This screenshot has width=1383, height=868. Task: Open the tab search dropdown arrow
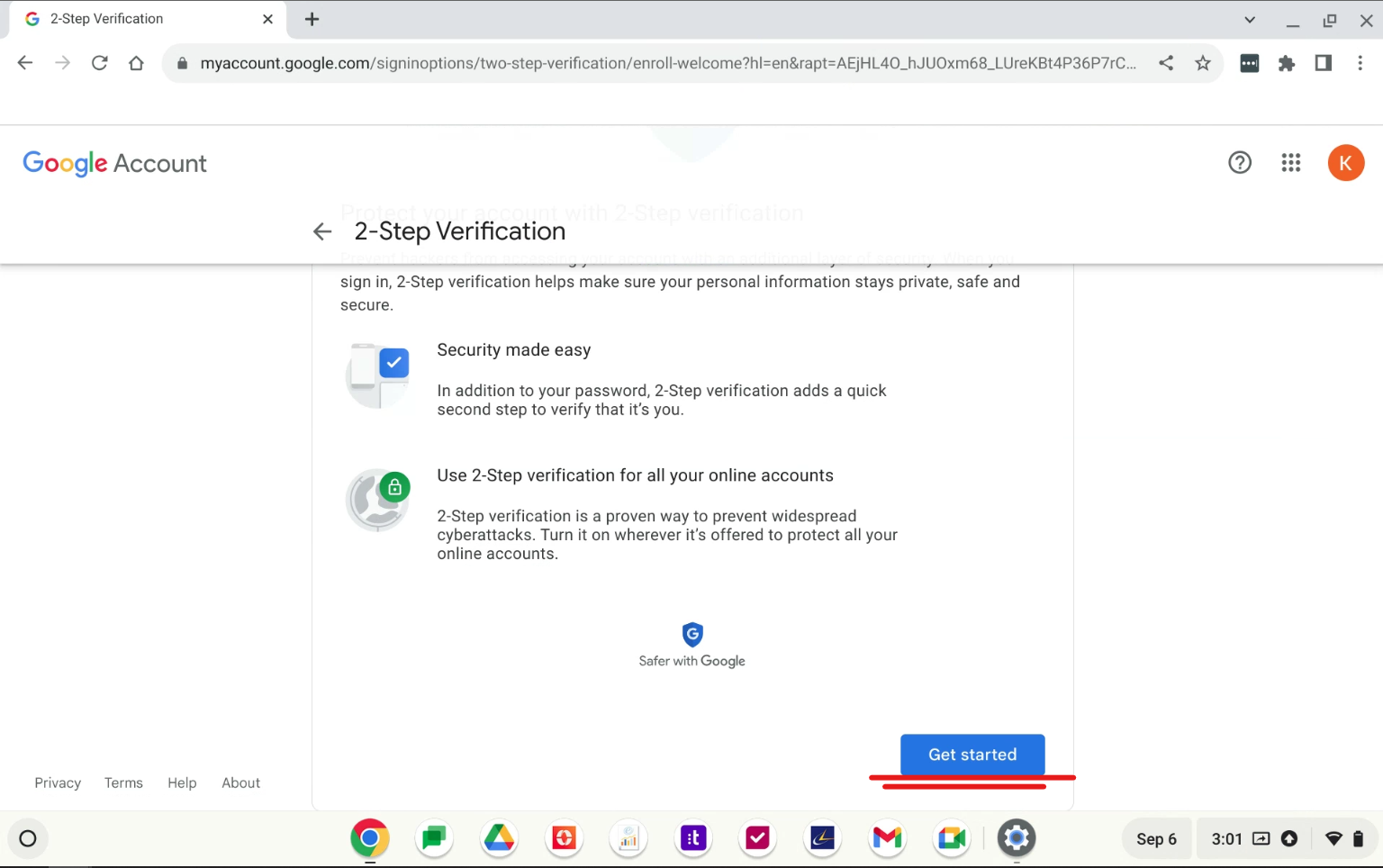coord(1250,20)
